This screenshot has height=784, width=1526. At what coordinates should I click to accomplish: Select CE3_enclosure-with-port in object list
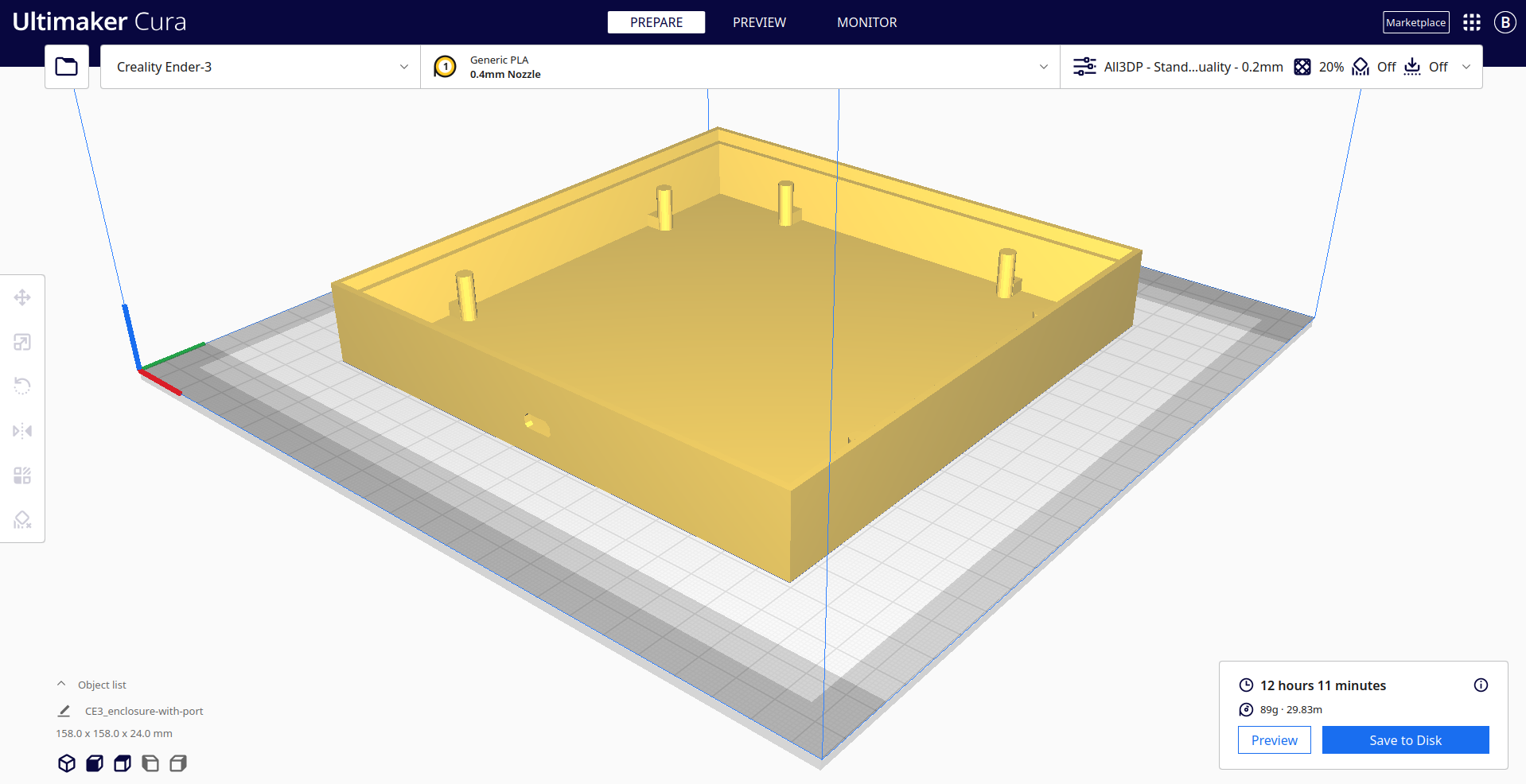click(x=144, y=711)
